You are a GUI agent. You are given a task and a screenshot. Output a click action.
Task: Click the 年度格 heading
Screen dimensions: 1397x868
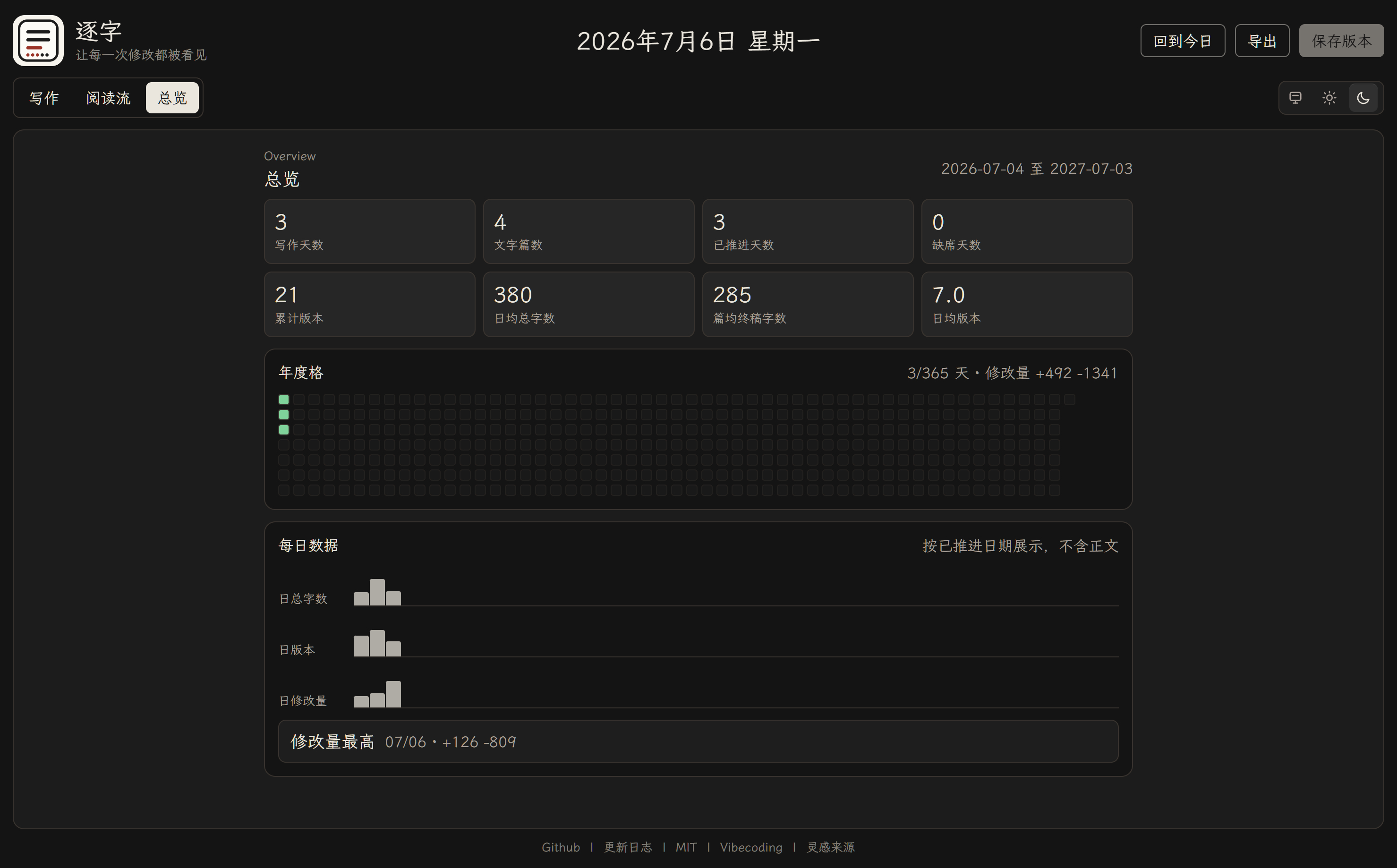tap(301, 373)
